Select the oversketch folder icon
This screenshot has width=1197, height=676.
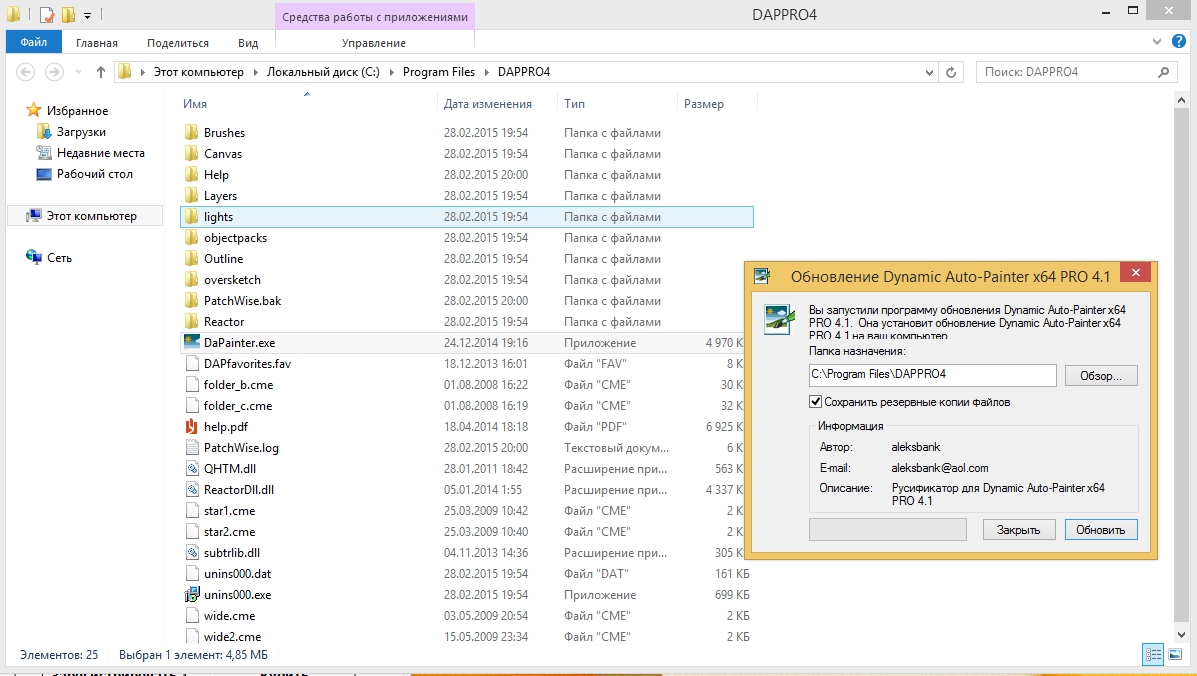192,279
